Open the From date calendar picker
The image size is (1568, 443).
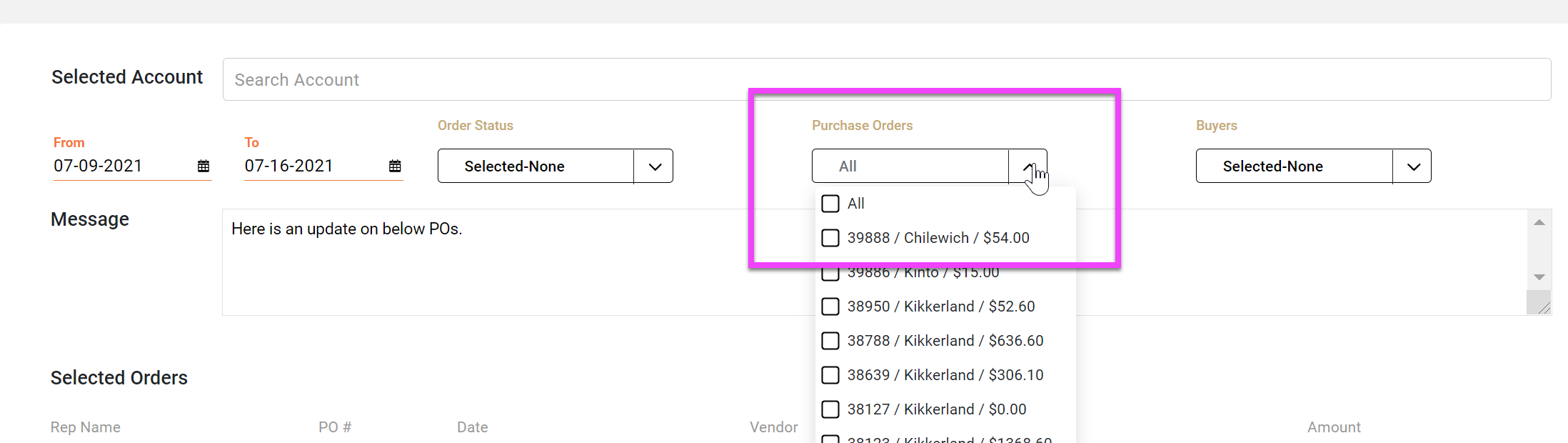[203, 166]
